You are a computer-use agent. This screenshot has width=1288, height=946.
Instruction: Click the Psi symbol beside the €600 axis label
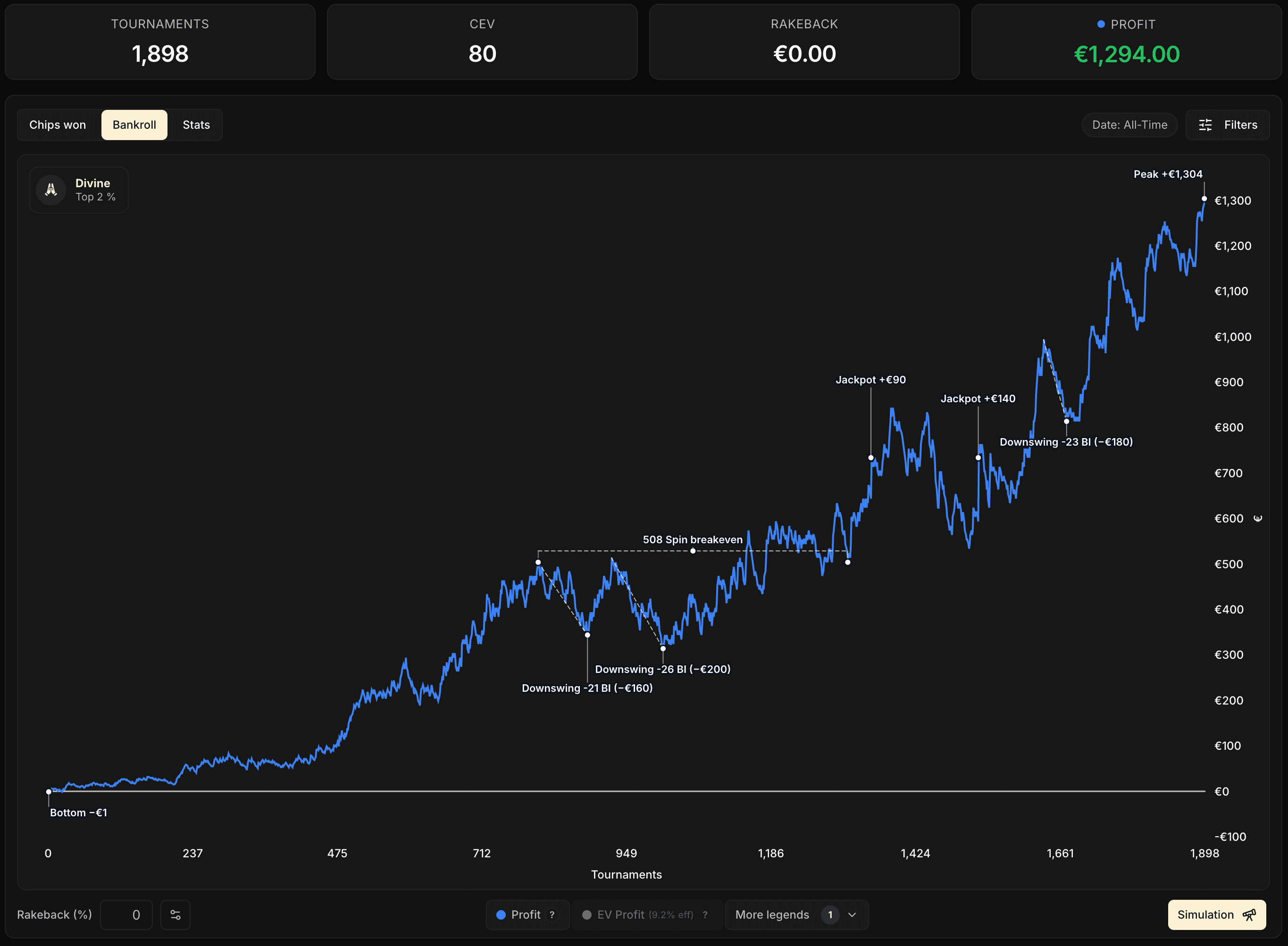coord(1258,518)
